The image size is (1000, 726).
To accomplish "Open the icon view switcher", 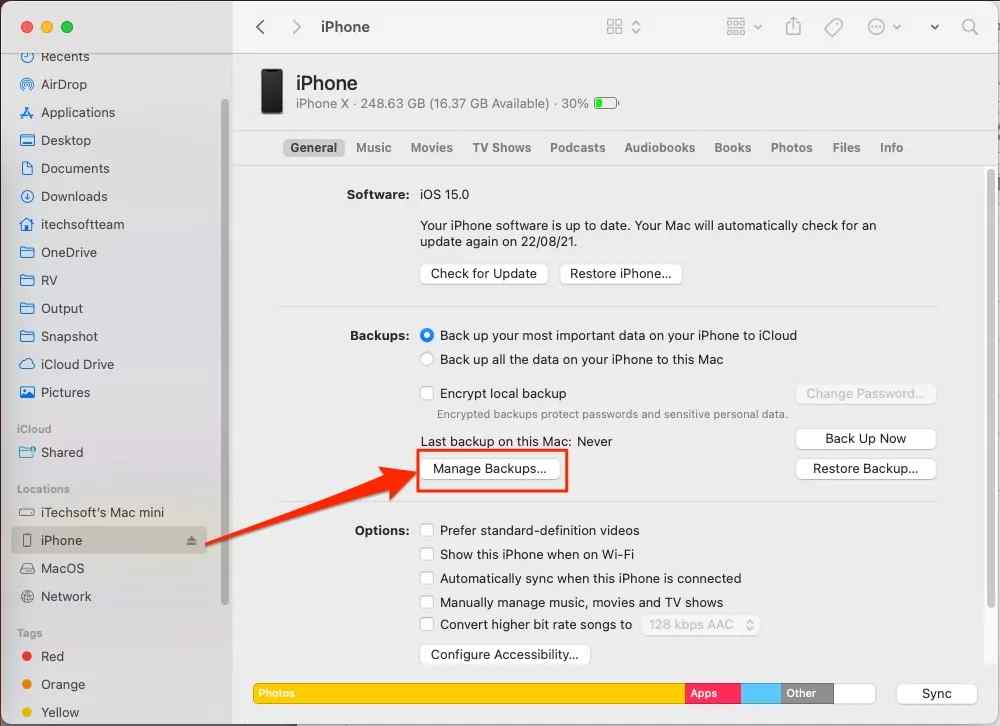I will point(623,27).
